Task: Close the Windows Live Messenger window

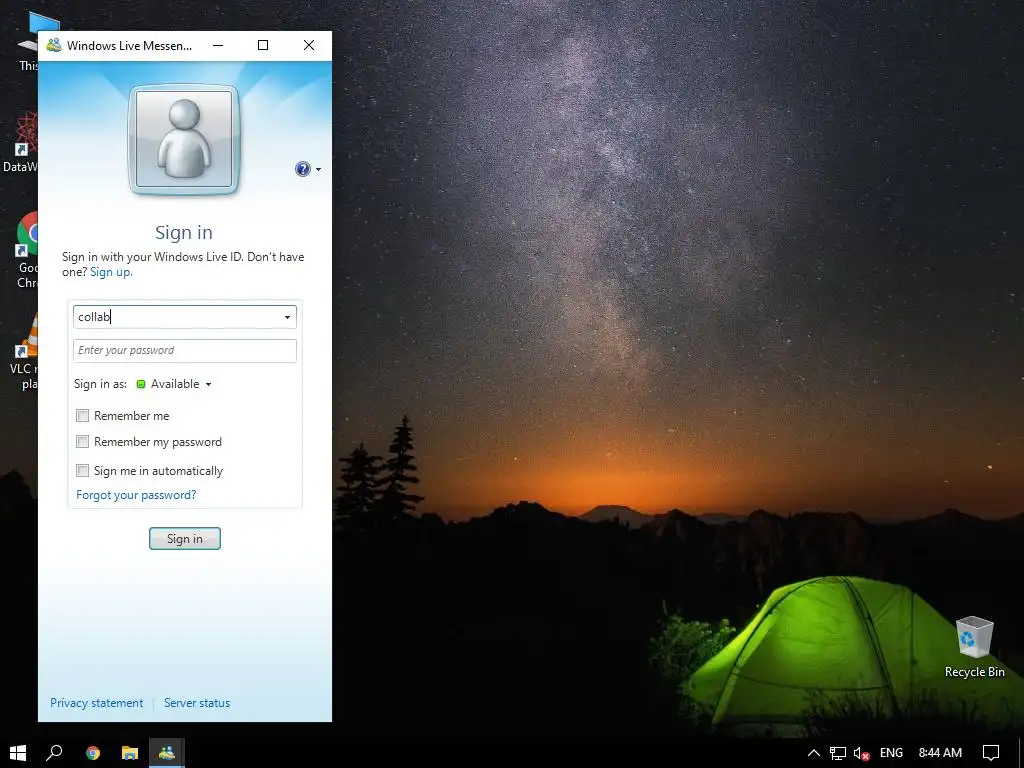Action: [x=309, y=45]
